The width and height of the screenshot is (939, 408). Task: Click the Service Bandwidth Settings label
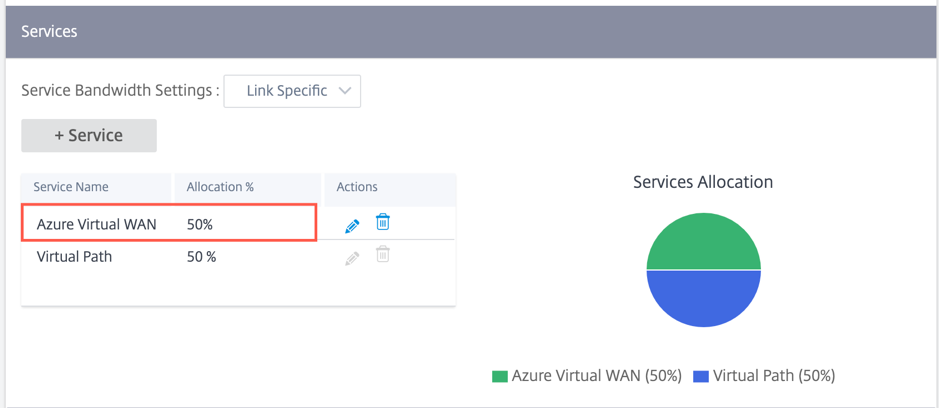click(120, 91)
